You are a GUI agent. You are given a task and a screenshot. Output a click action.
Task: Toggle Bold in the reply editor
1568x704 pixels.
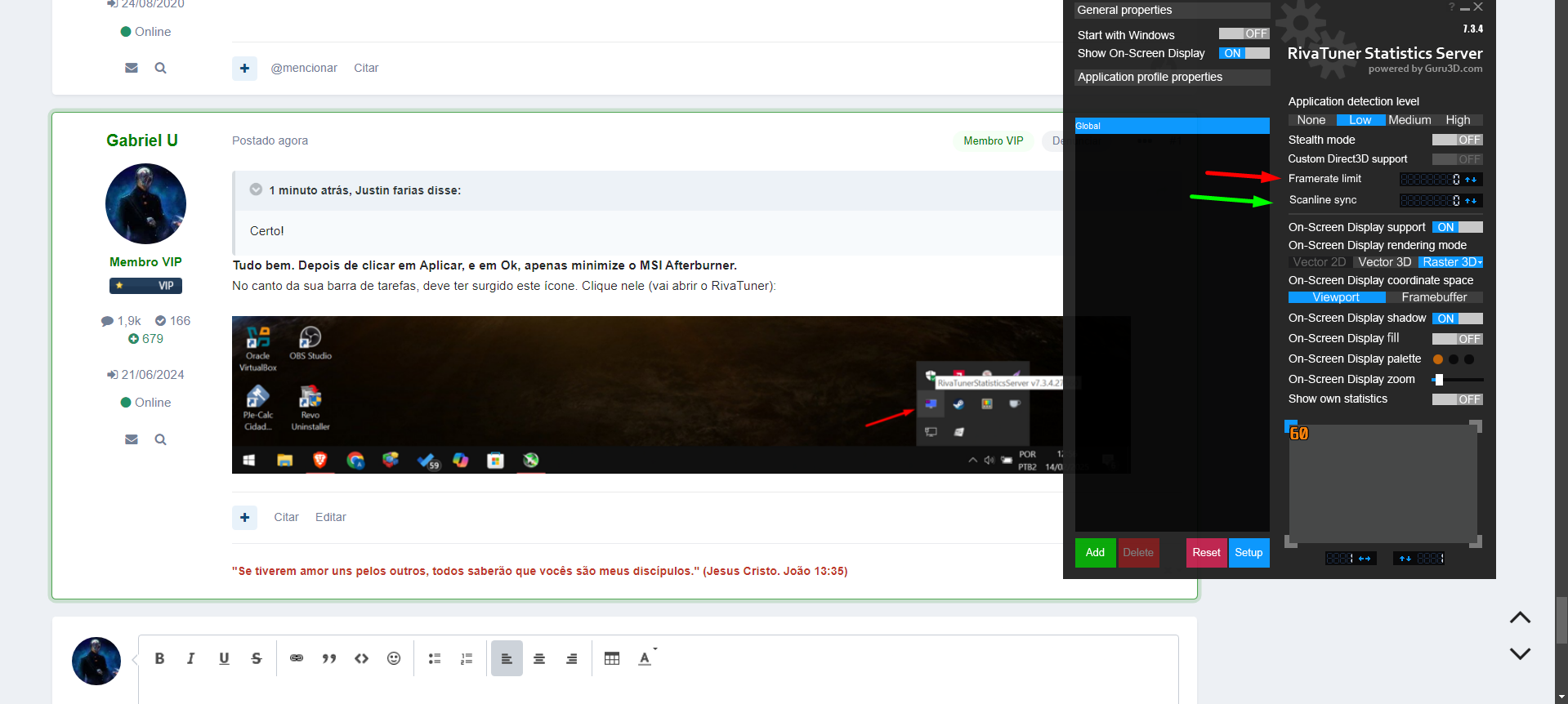coord(159,658)
